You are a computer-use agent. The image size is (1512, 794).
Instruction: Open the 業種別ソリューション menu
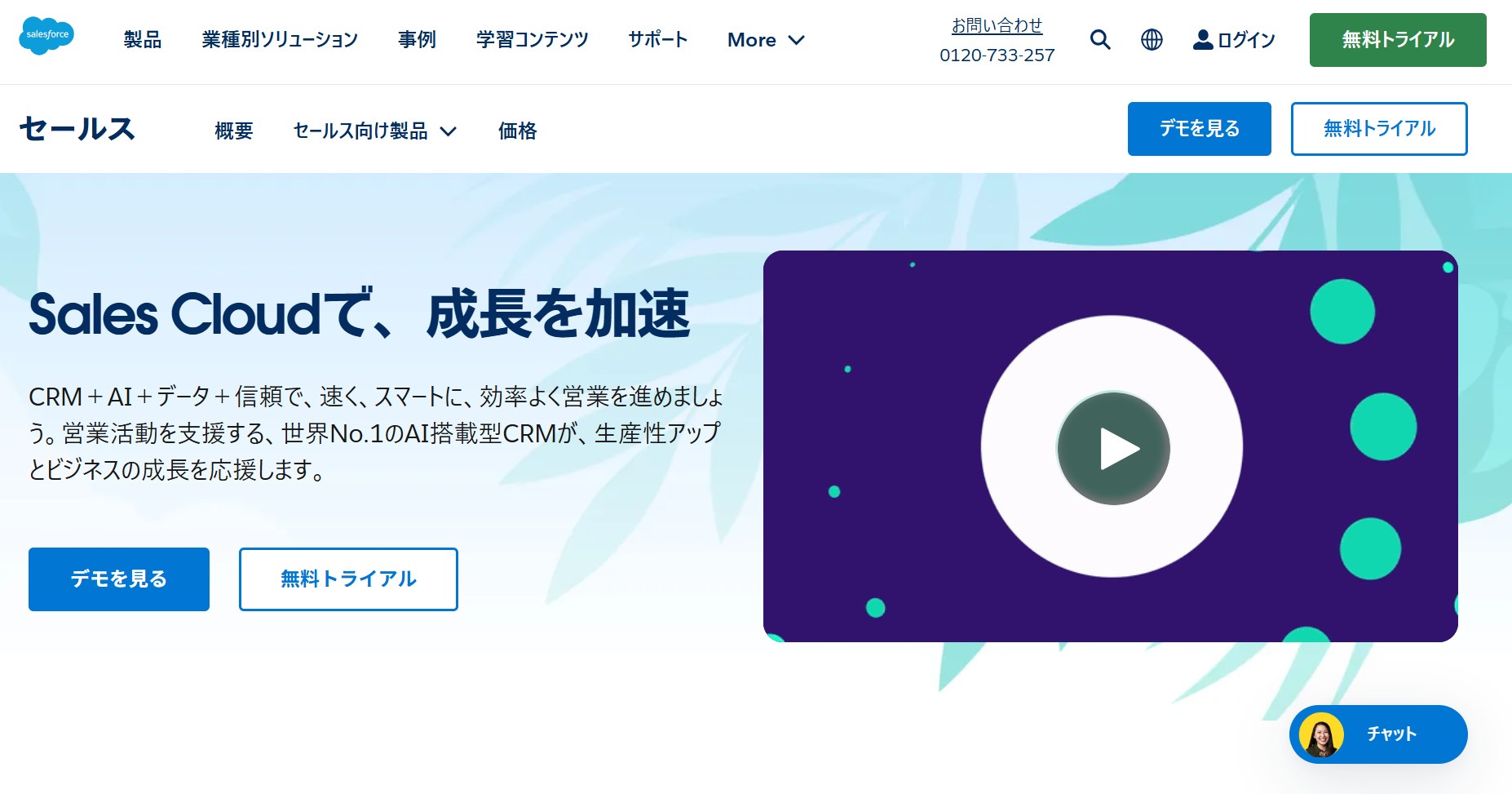point(280,39)
